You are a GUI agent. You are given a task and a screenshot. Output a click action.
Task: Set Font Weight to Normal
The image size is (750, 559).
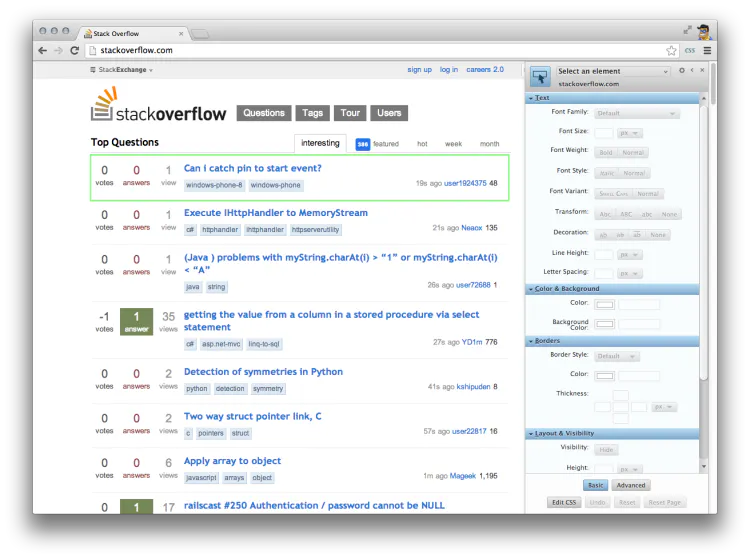633,153
